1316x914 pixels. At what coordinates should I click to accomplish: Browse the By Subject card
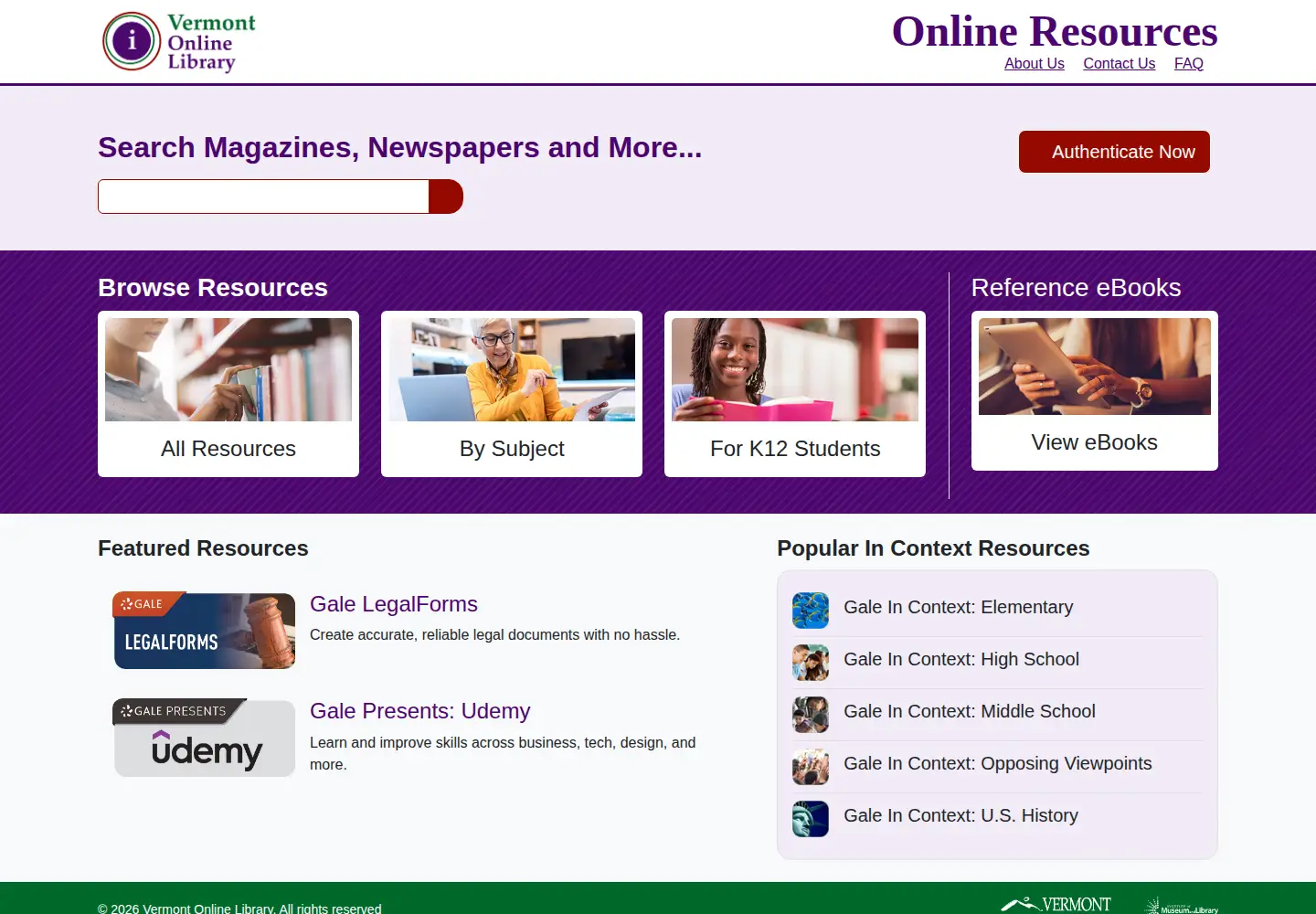(x=512, y=394)
